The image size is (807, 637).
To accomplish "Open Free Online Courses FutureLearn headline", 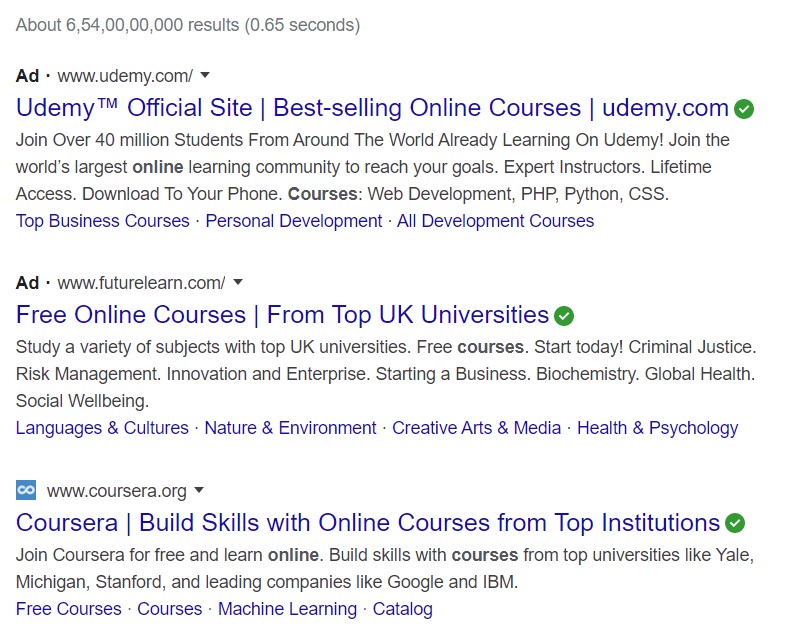I will (282, 315).
